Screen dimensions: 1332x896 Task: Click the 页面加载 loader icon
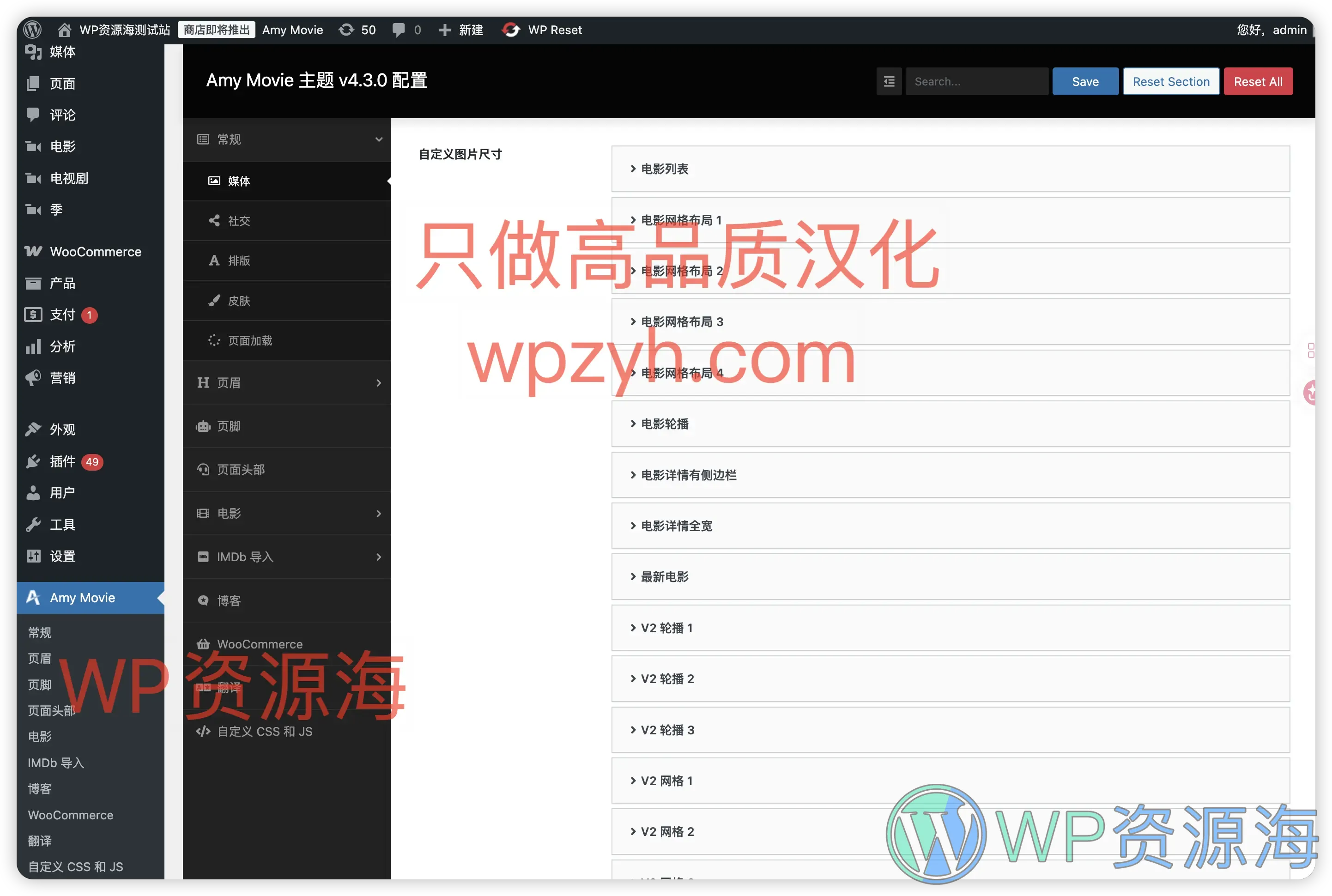(x=214, y=340)
